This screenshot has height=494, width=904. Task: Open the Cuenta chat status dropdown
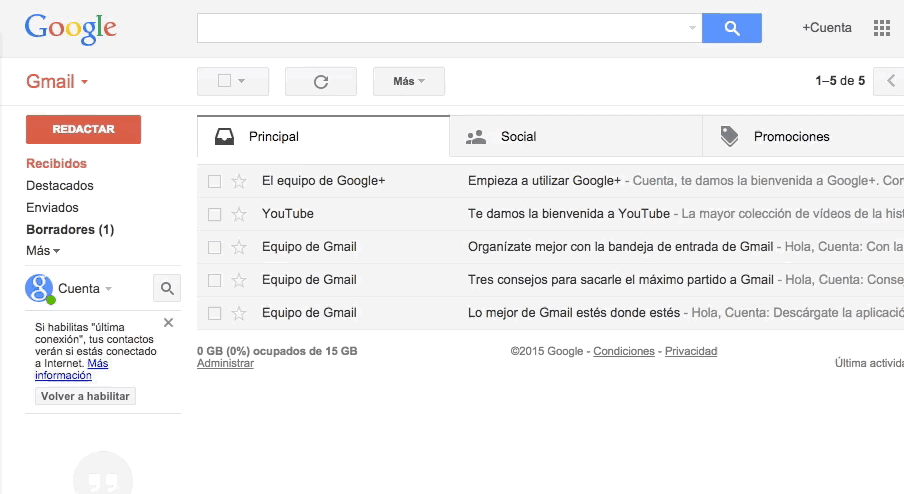tap(108, 289)
